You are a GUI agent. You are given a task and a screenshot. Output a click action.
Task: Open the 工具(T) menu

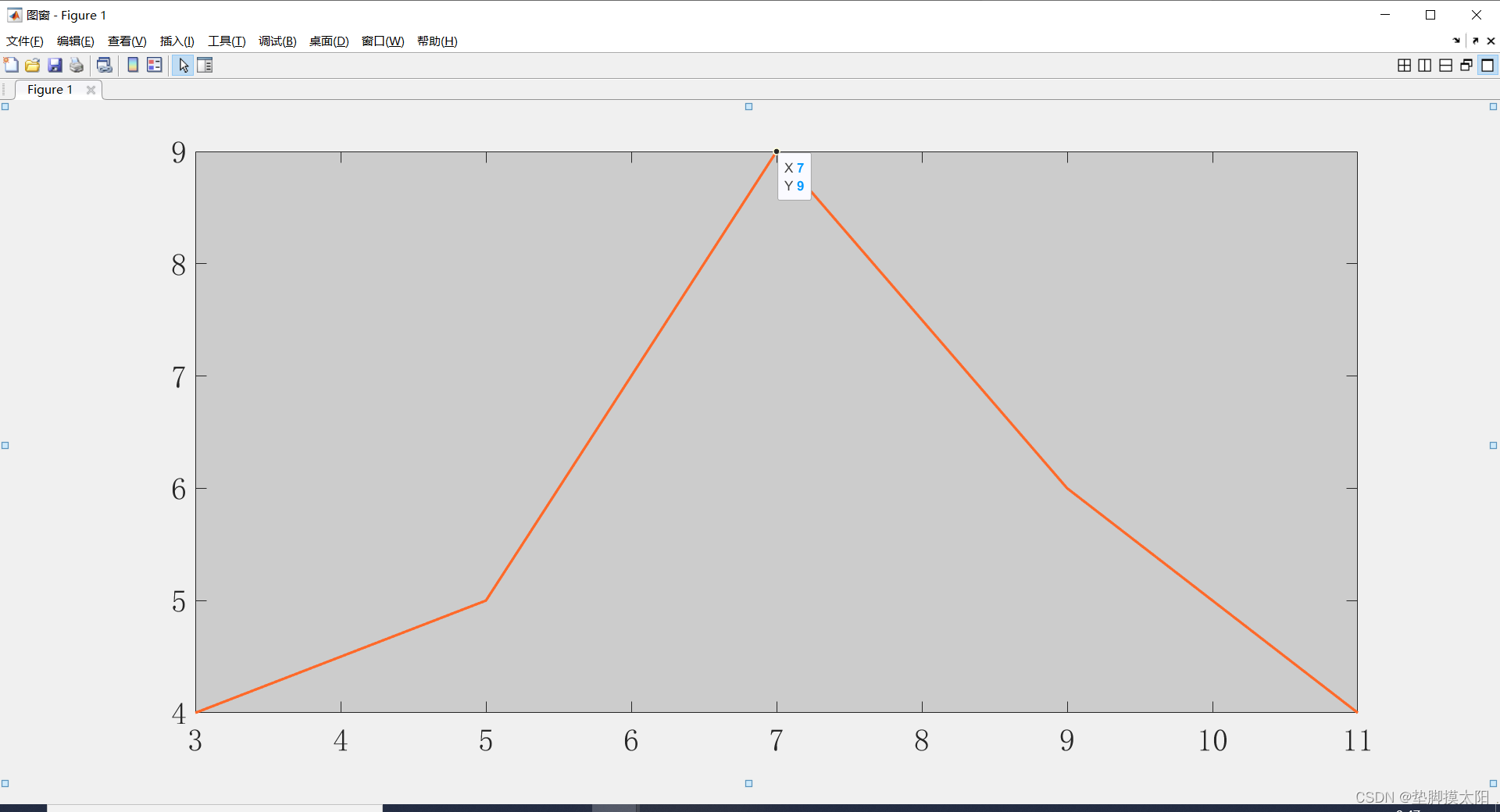tap(227, 41)
